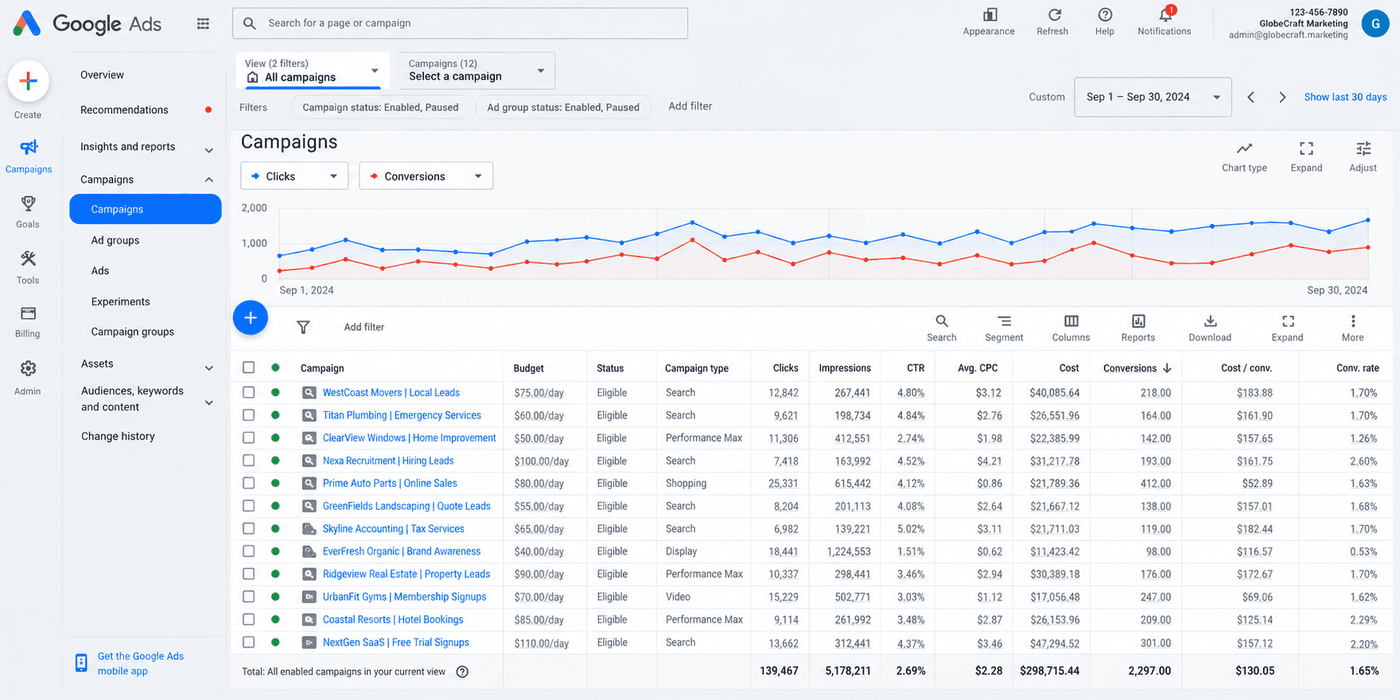The height and width of the screenshot is (700, 1400).
Task: Open the Goals trophy icon
Action: pos(28,203)
